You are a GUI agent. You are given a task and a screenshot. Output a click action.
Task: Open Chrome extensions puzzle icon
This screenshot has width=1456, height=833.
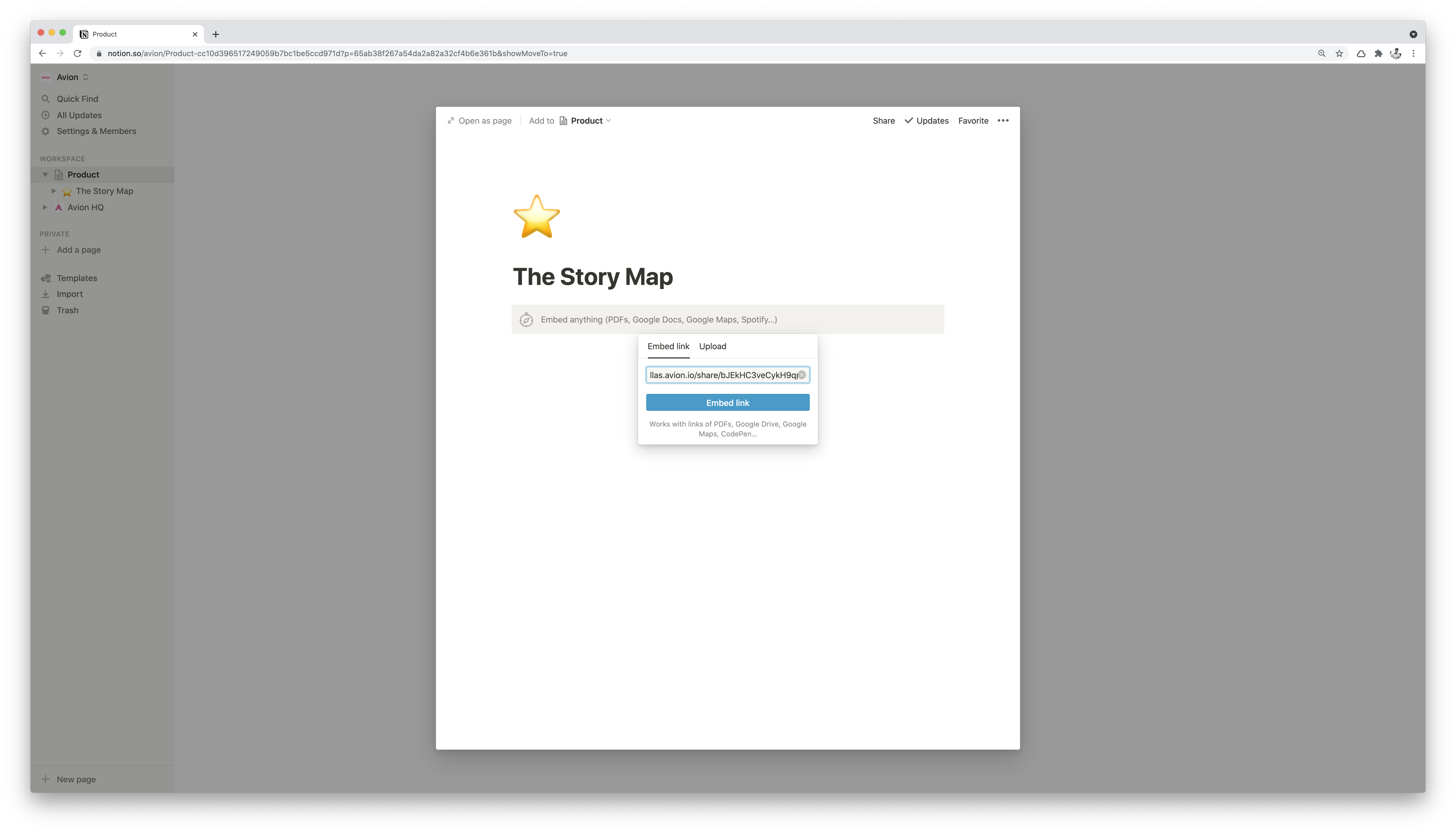click(1378, 53)
